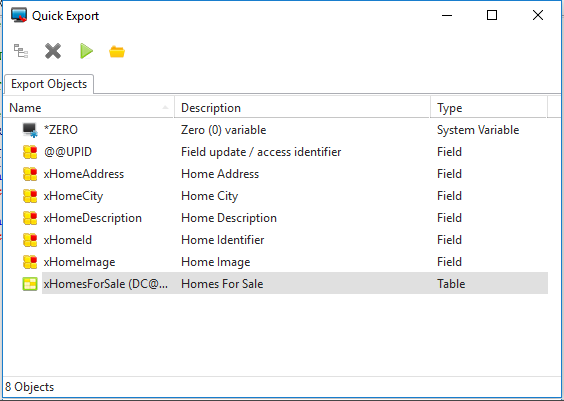Click the @@UPID field icon

point(30,152)
